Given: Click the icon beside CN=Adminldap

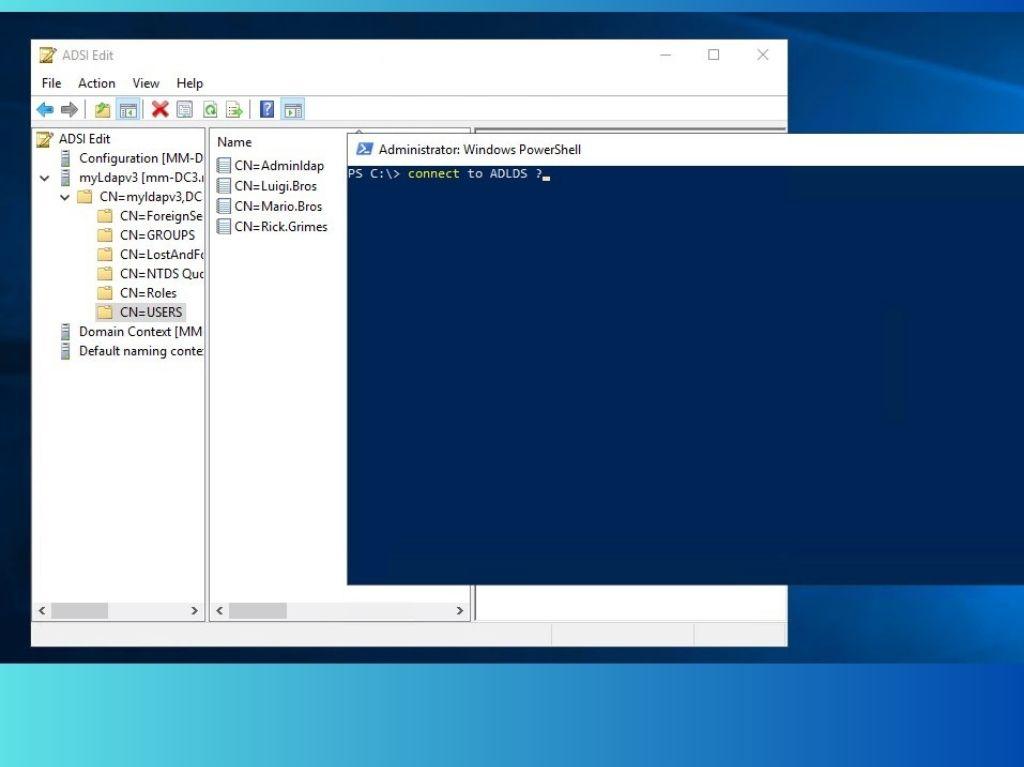Looking at the screenshot, I should [224, 166].
